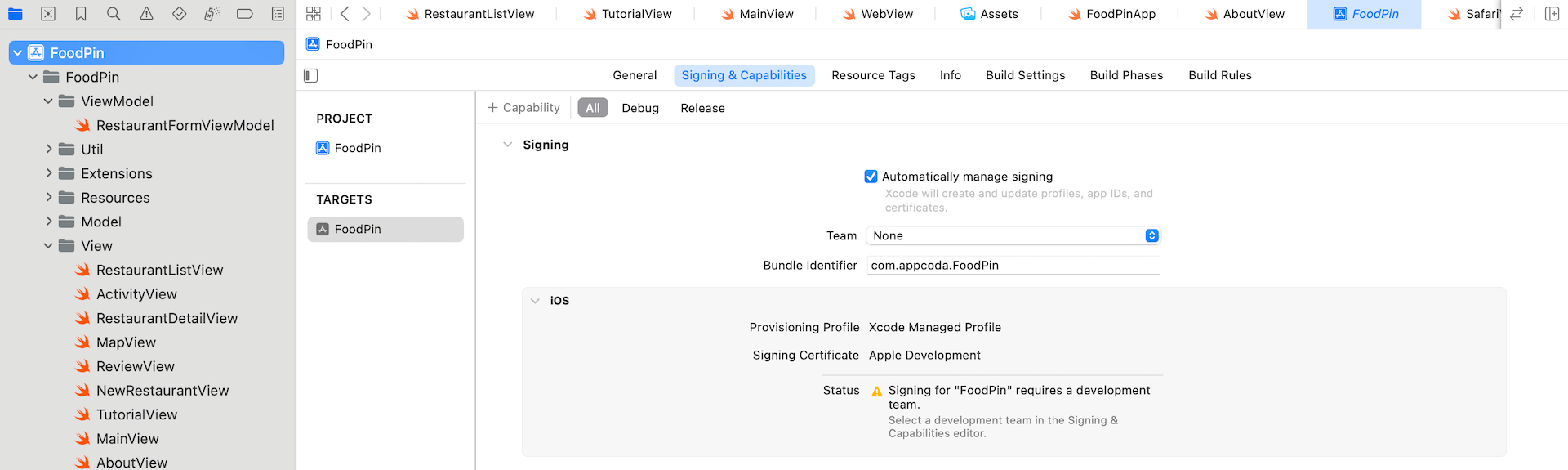Collapse the Signing section
This screenshot has height=470, width=1568.
click(x=508, y=145)
